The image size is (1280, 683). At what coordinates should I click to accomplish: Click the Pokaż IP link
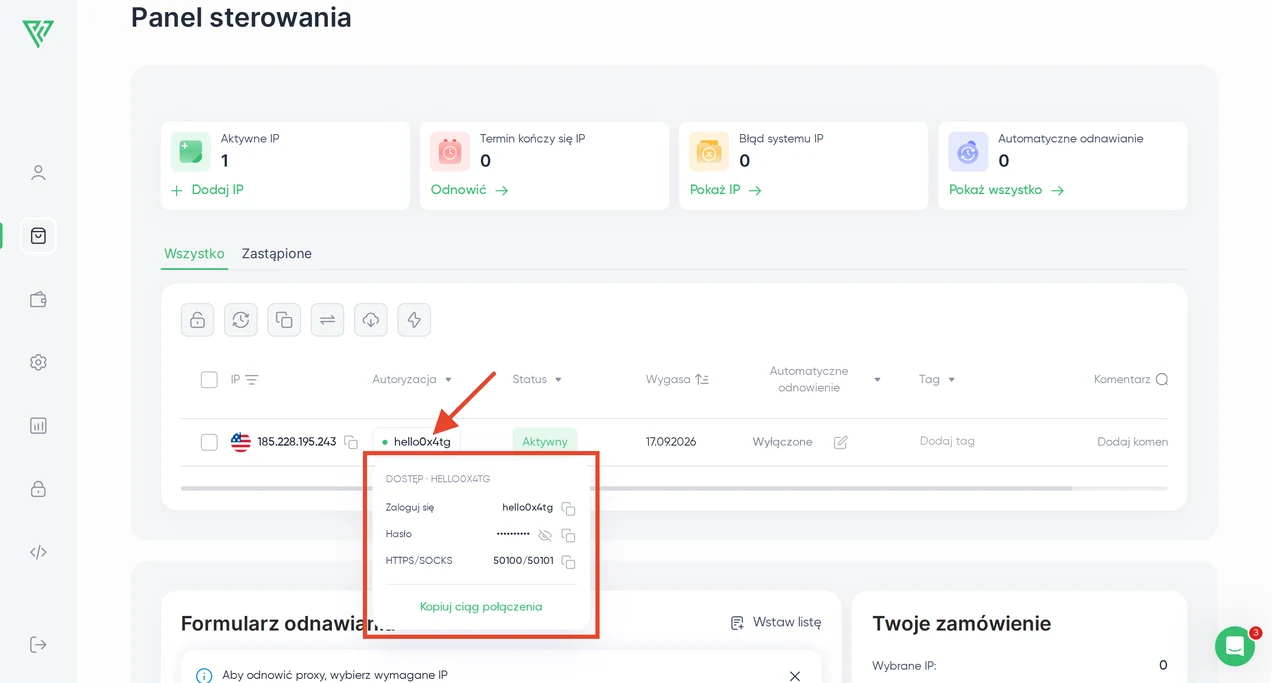(x=726, y=190)
